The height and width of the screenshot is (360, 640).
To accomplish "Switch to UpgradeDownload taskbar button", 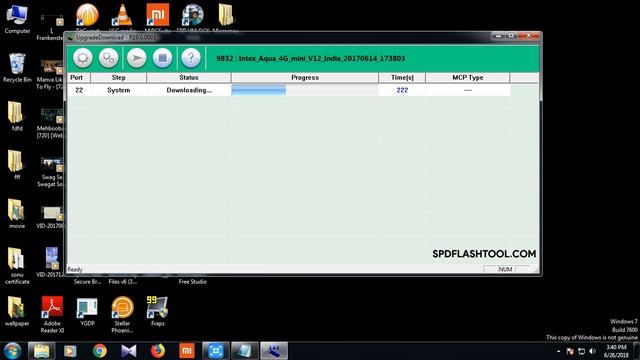I will click(x=274, y=351).
